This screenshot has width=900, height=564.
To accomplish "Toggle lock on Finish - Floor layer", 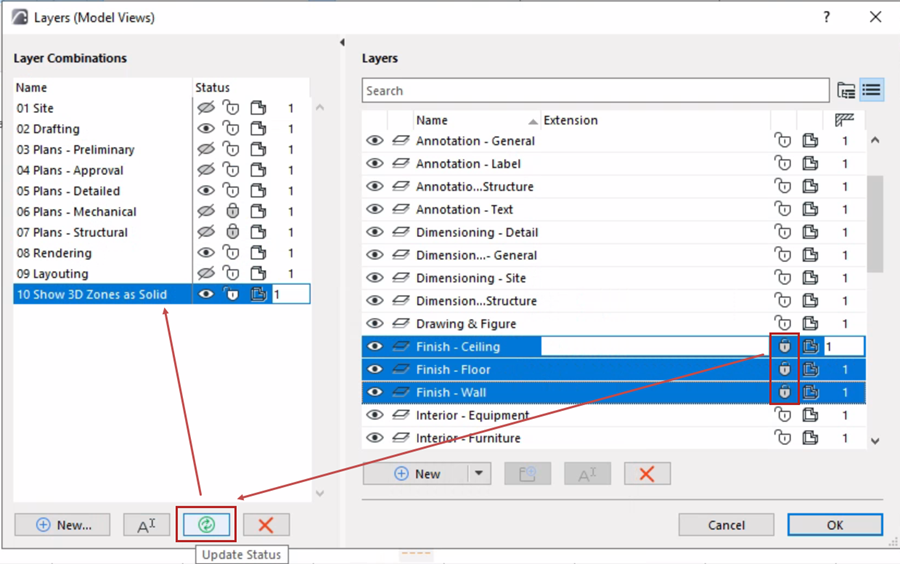I will click(x=783, y=369).
